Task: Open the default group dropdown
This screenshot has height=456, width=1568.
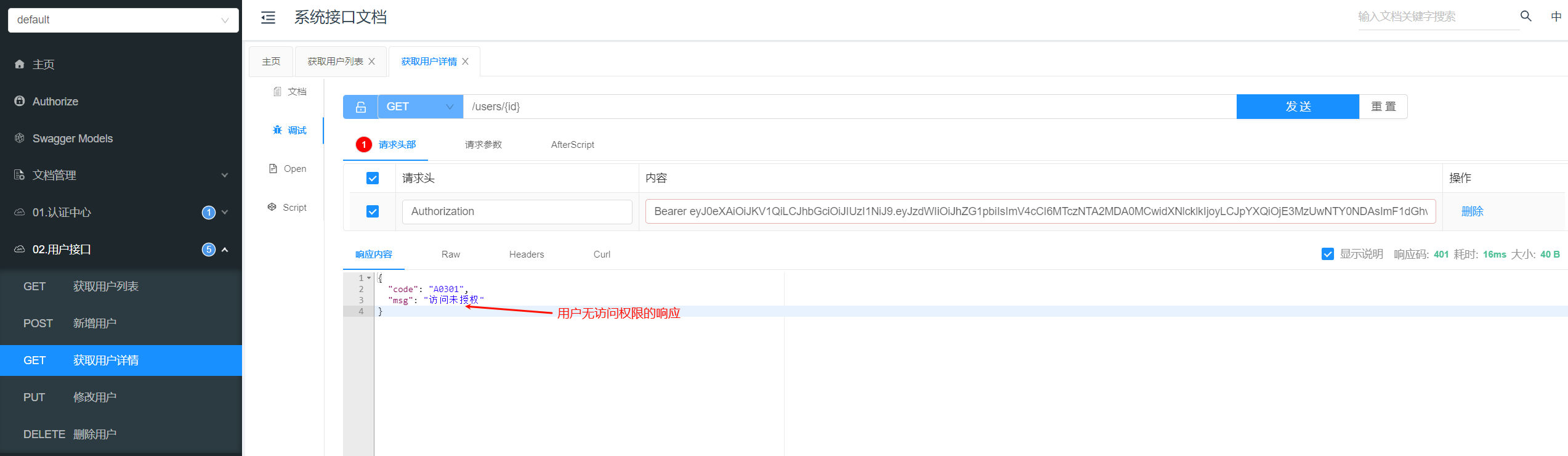Action: (123, 20)
